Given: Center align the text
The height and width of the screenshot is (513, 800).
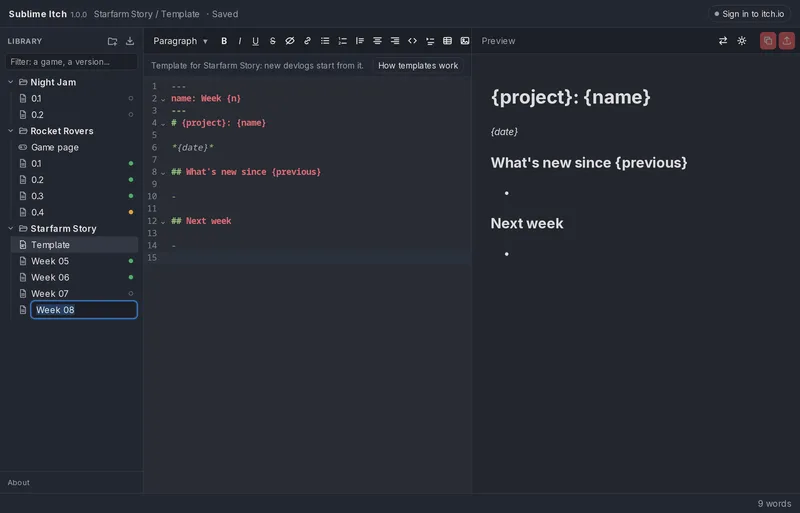Looking at the screenshot, I should [x=377, y=41].
